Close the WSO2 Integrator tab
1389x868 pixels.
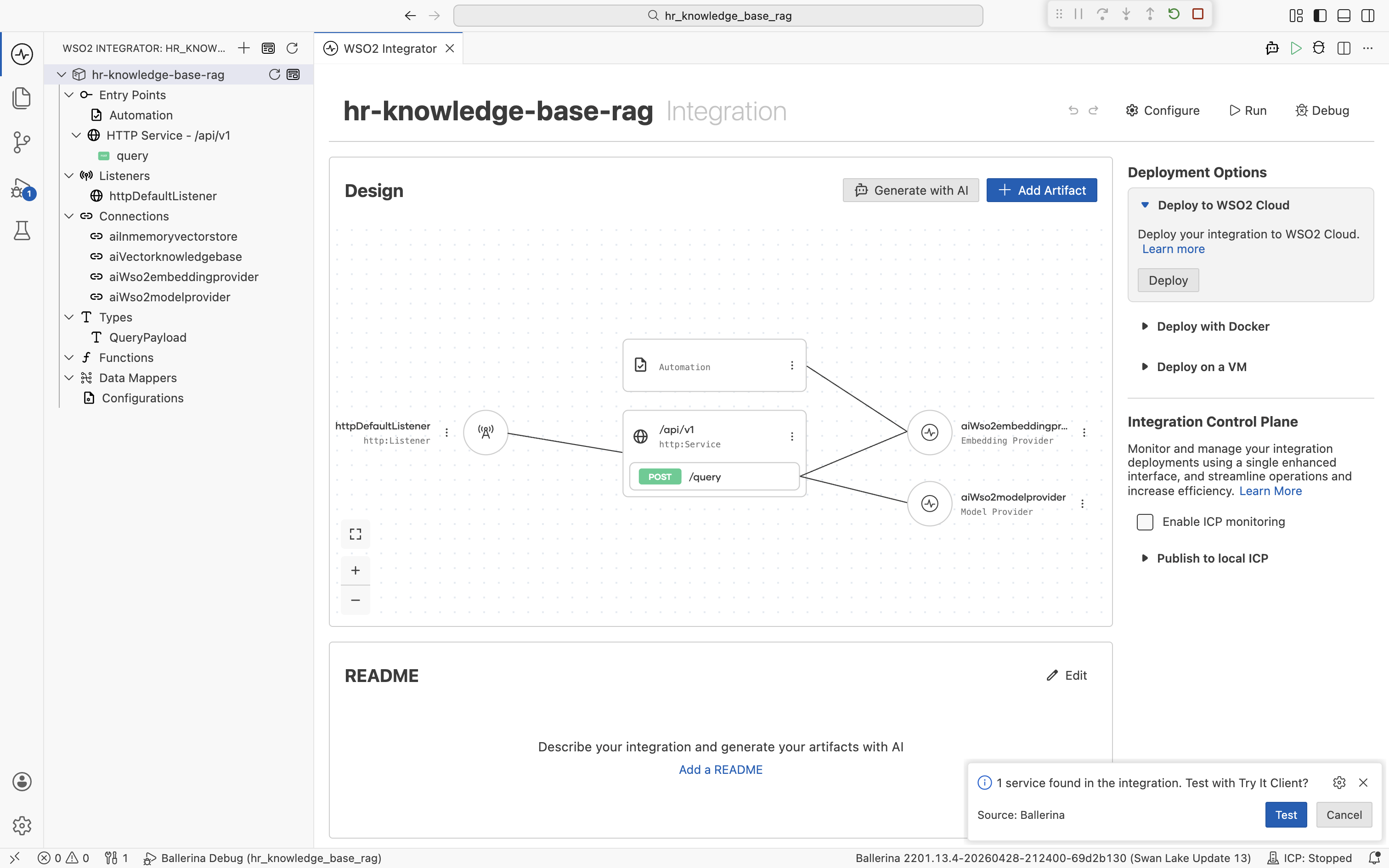[451, 49]
